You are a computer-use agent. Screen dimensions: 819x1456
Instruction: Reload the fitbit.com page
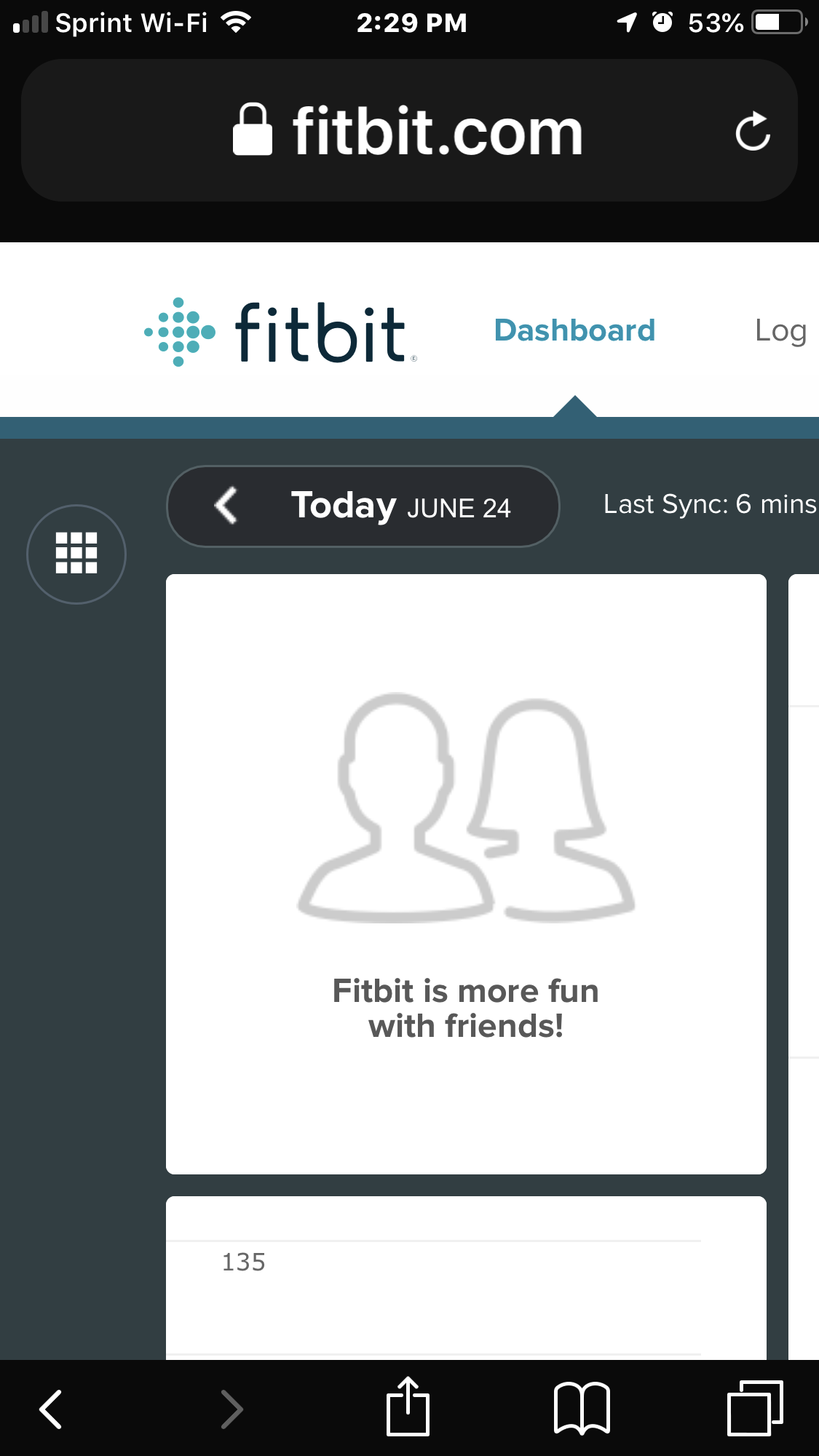pyautogui.click(x=752, y=132)
